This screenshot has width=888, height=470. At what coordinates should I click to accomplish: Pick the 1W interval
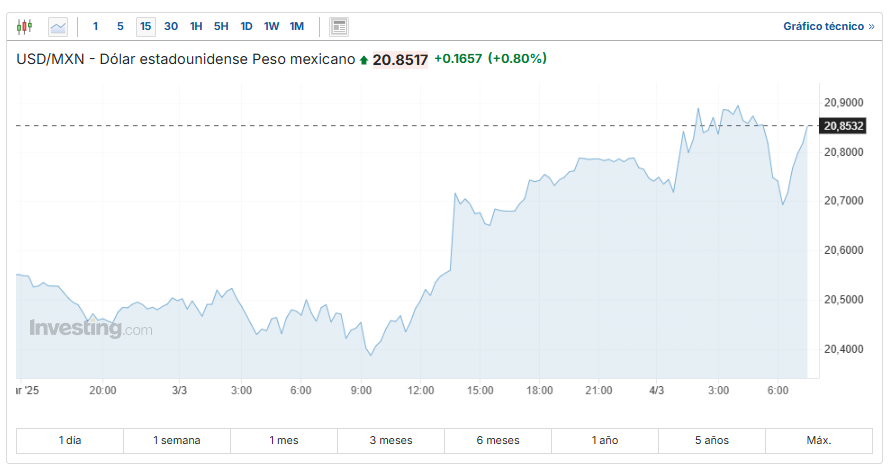pos(271,27)
